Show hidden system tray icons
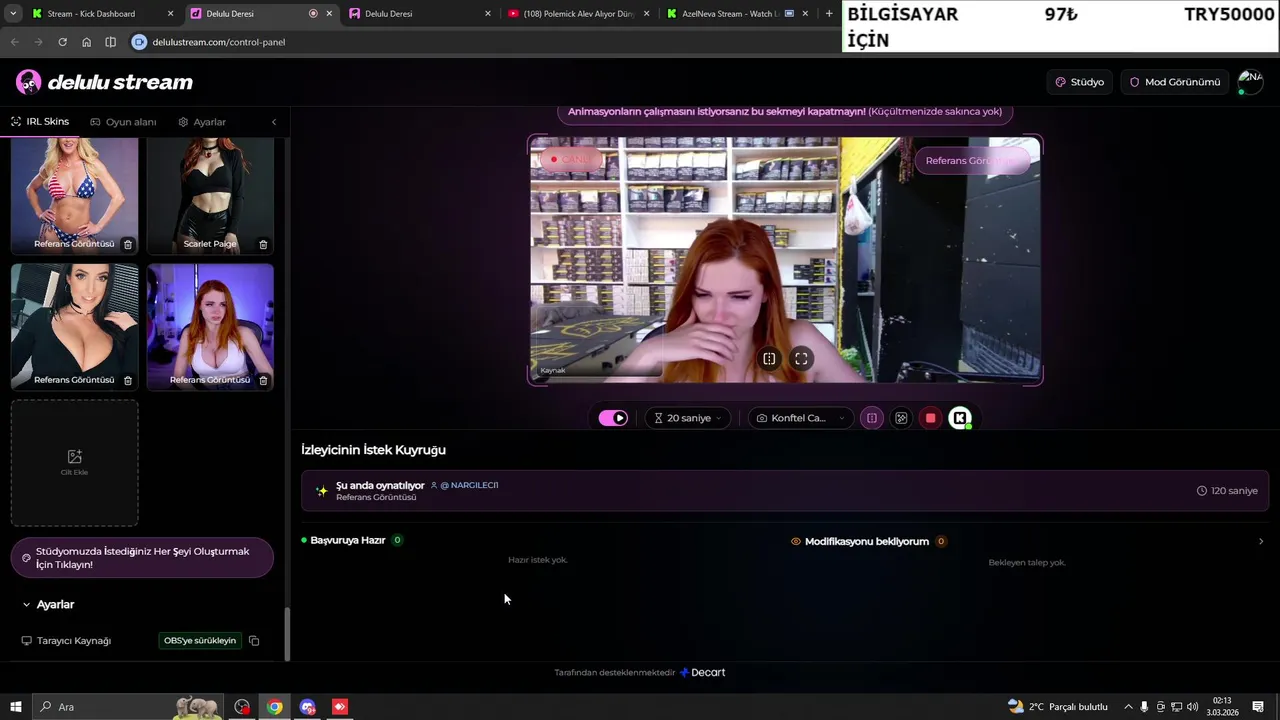The height and width of the screenshot is (720, 1280). 1128,707
